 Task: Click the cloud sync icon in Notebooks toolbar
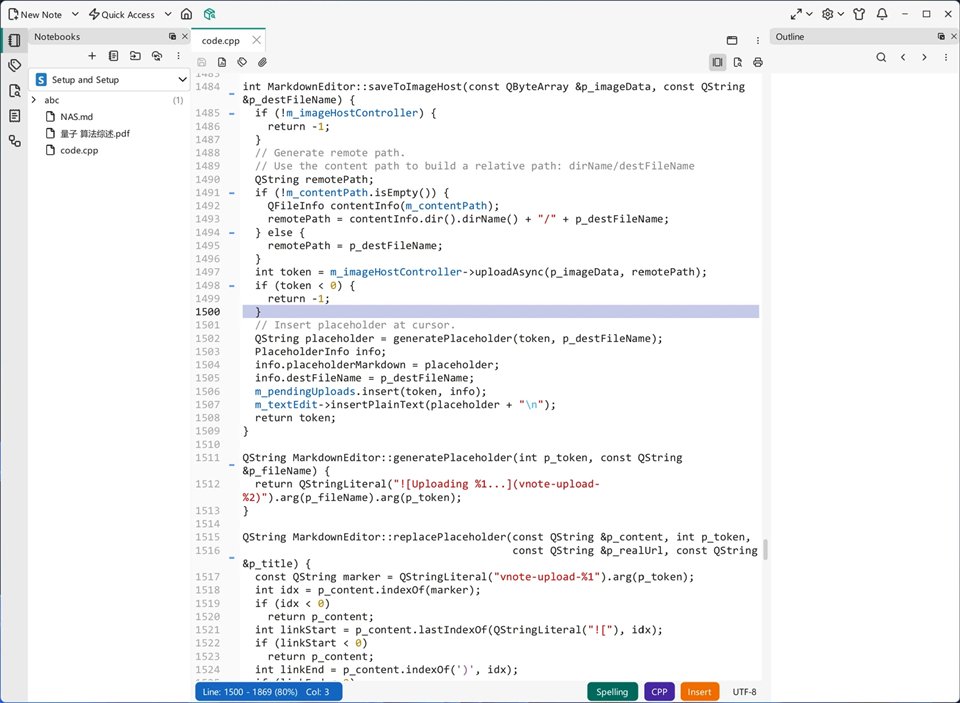point(157,56)
